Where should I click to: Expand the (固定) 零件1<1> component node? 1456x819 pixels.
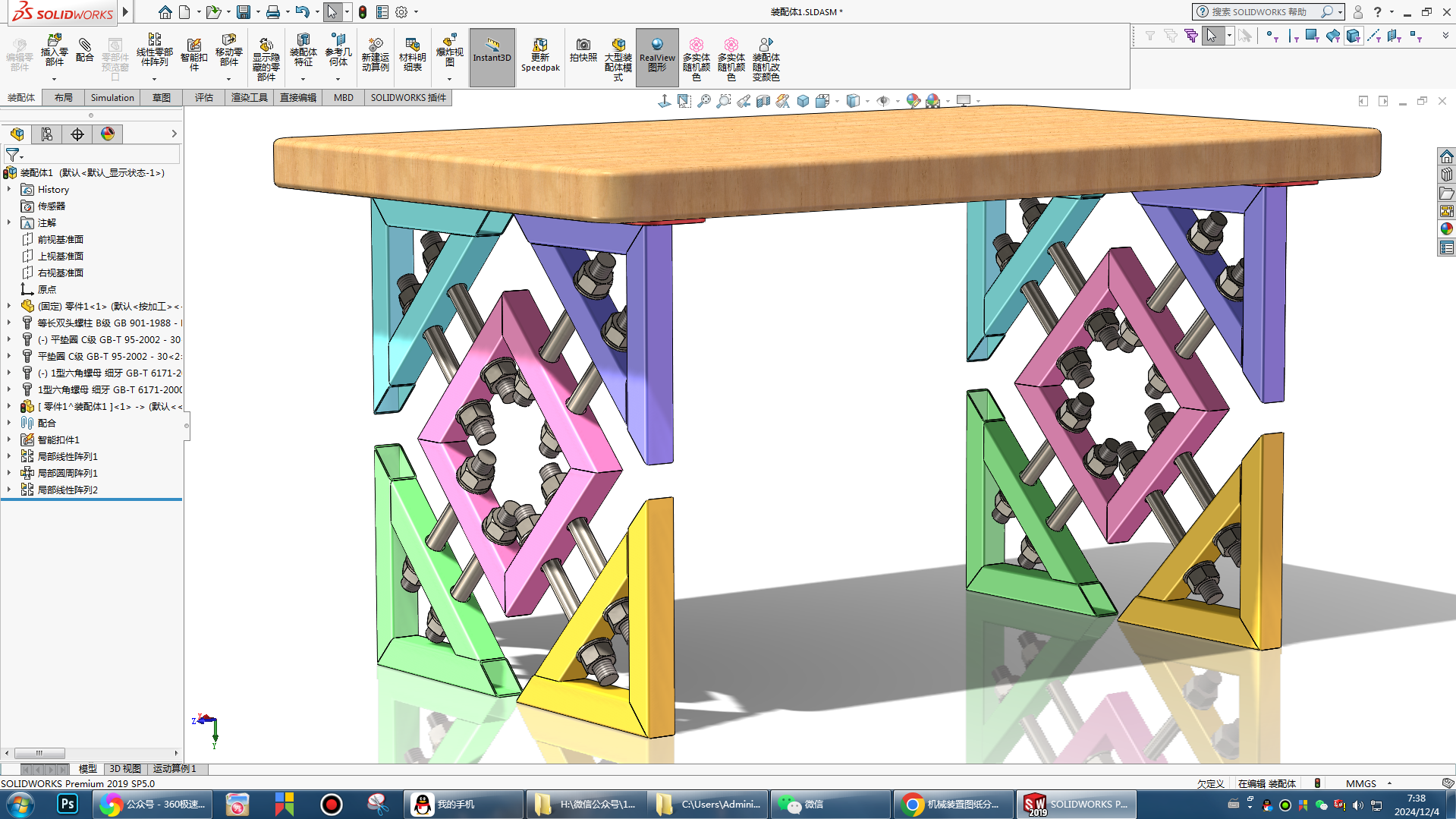pos(9,306)
